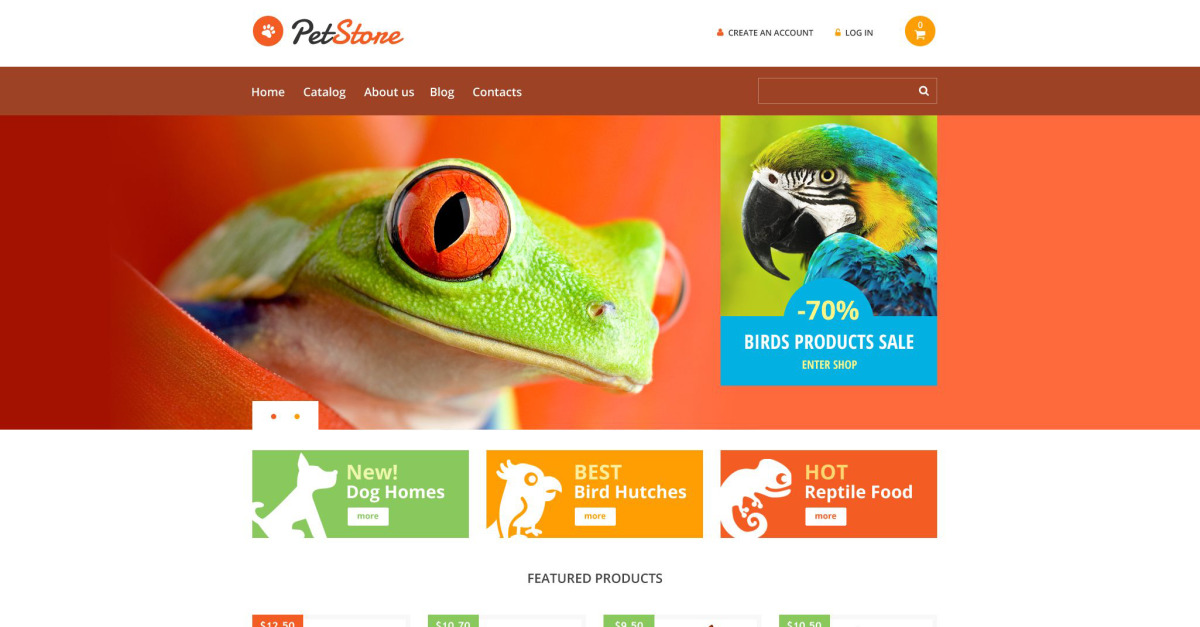Viewport: 1200px width, 627px height.
Task: Click the person icon beside Create an Account
Action: pyautogui.click(x=720, y=33)
